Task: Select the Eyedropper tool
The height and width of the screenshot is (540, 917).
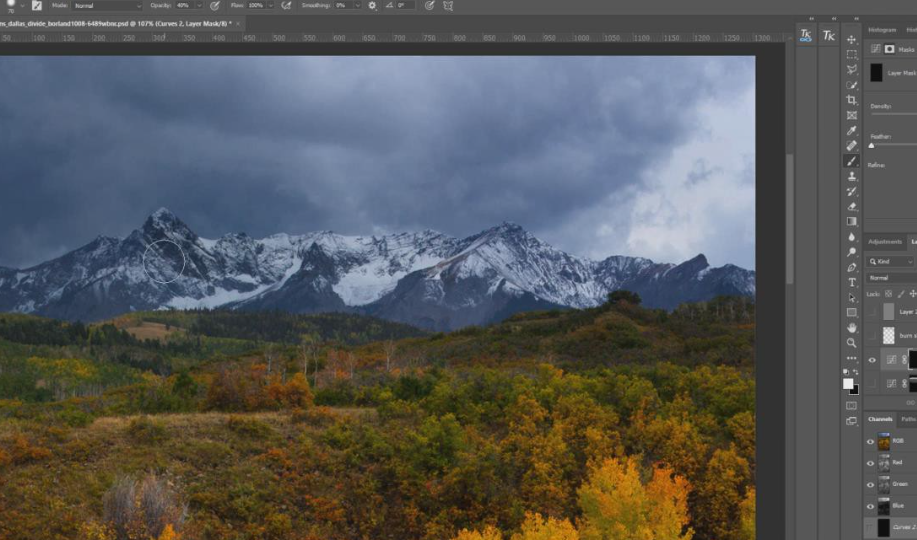Action: pyautogui.click(x=852, y=130)
